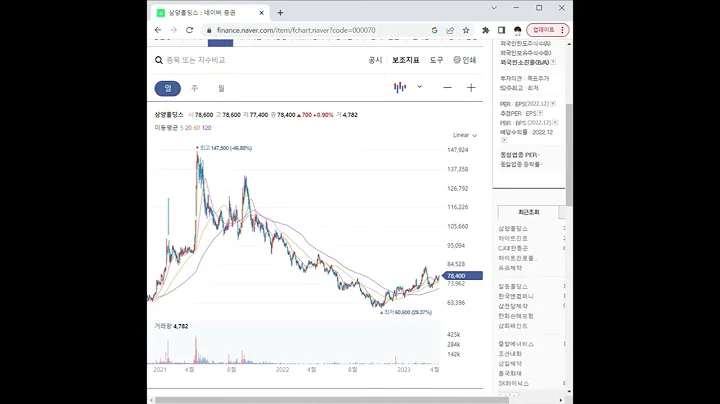Expand help icon under 배당수익률
This screenshot has width=720, height=404.
(504, 140)
